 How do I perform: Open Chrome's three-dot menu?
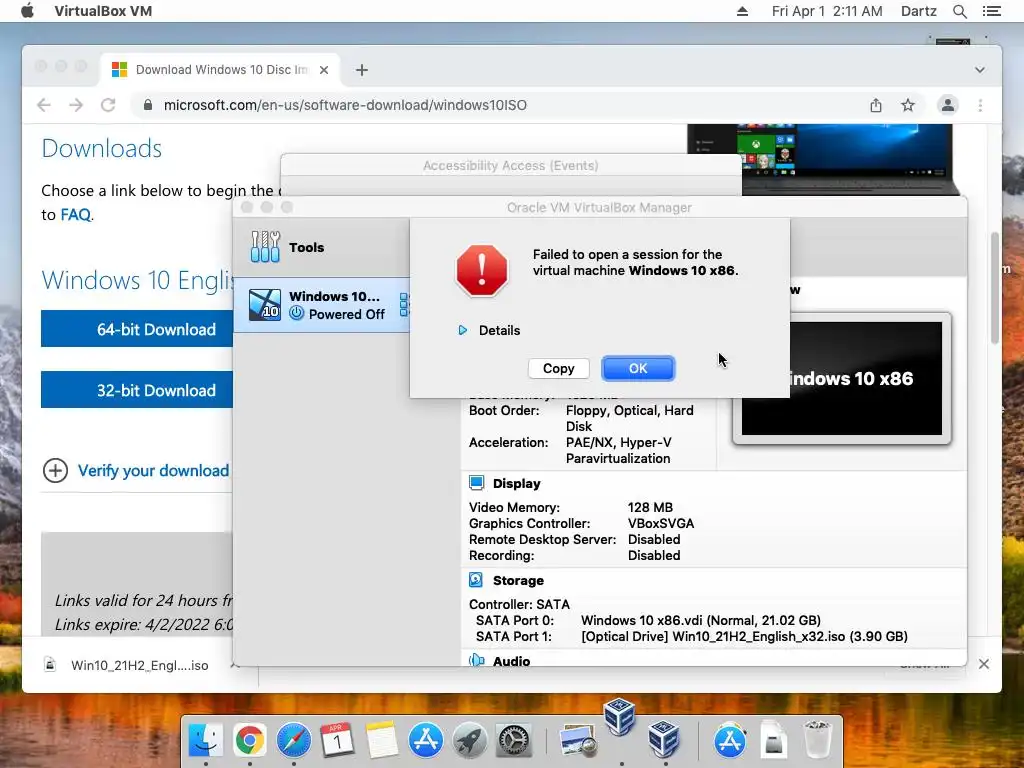[x=980, y=105]
